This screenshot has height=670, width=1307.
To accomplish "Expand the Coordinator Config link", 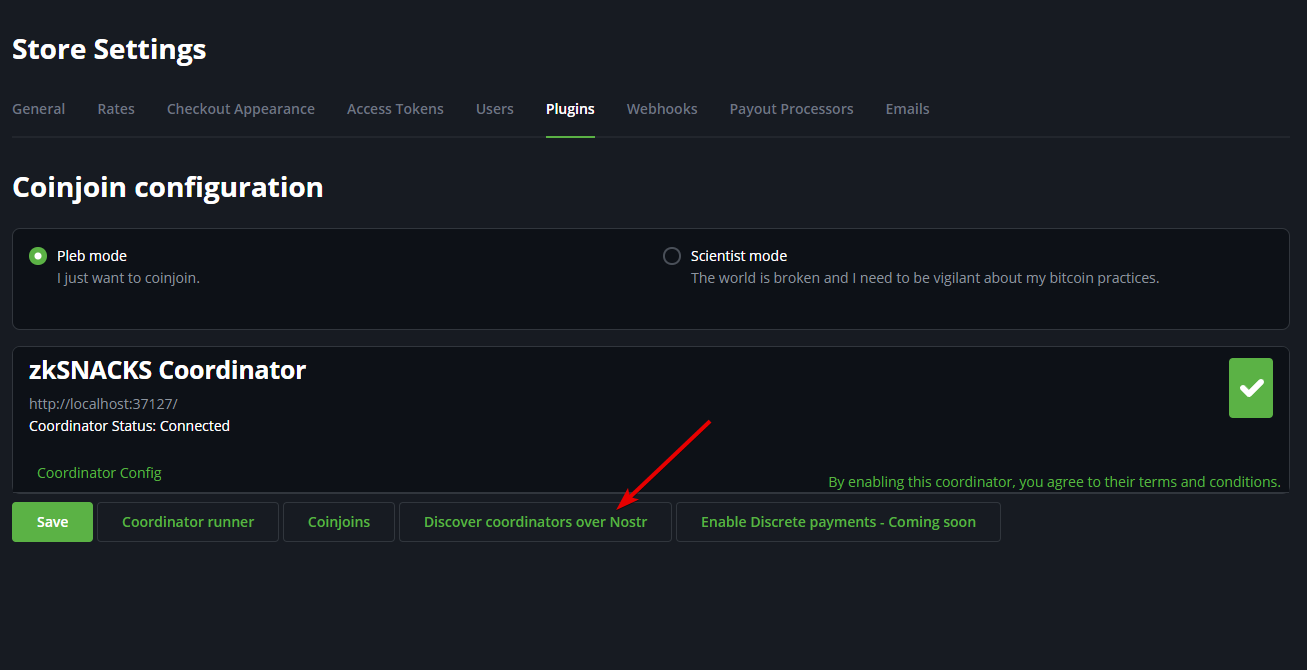I will click(99, 473).
